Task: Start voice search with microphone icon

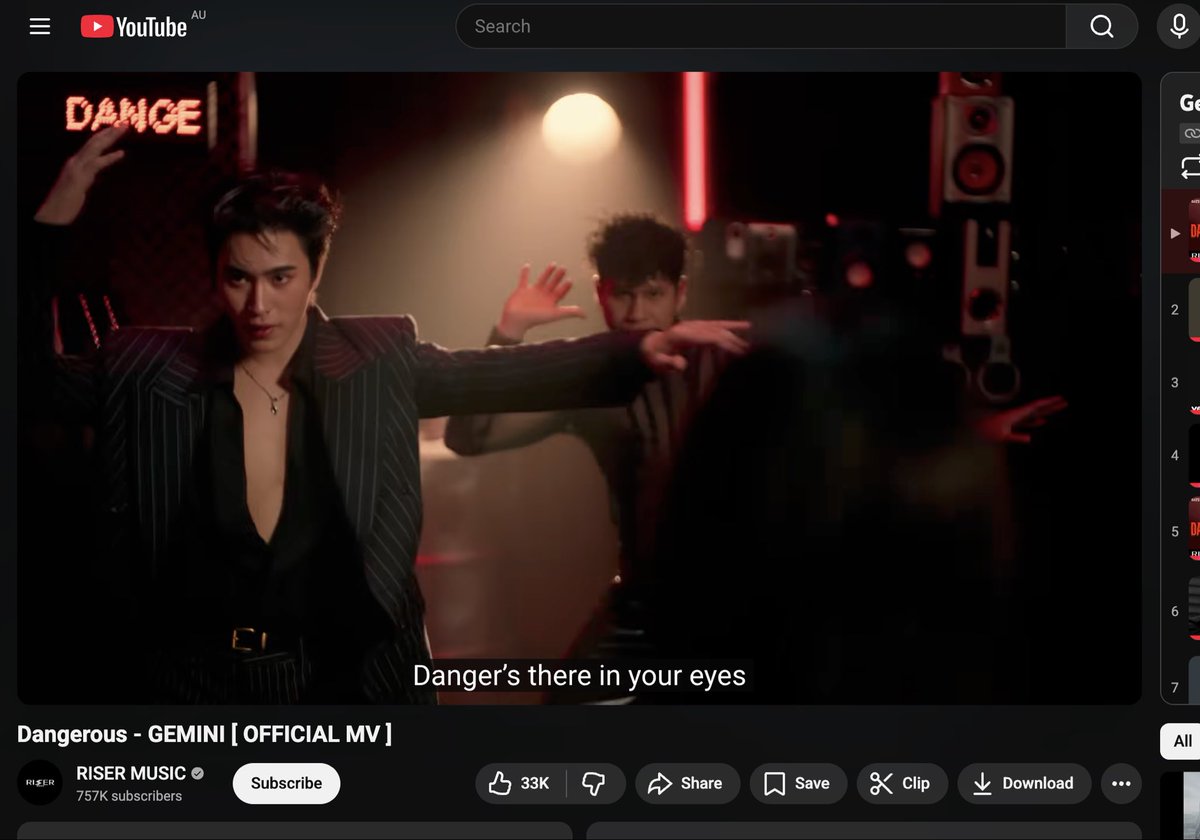Action: [1179, 27]
